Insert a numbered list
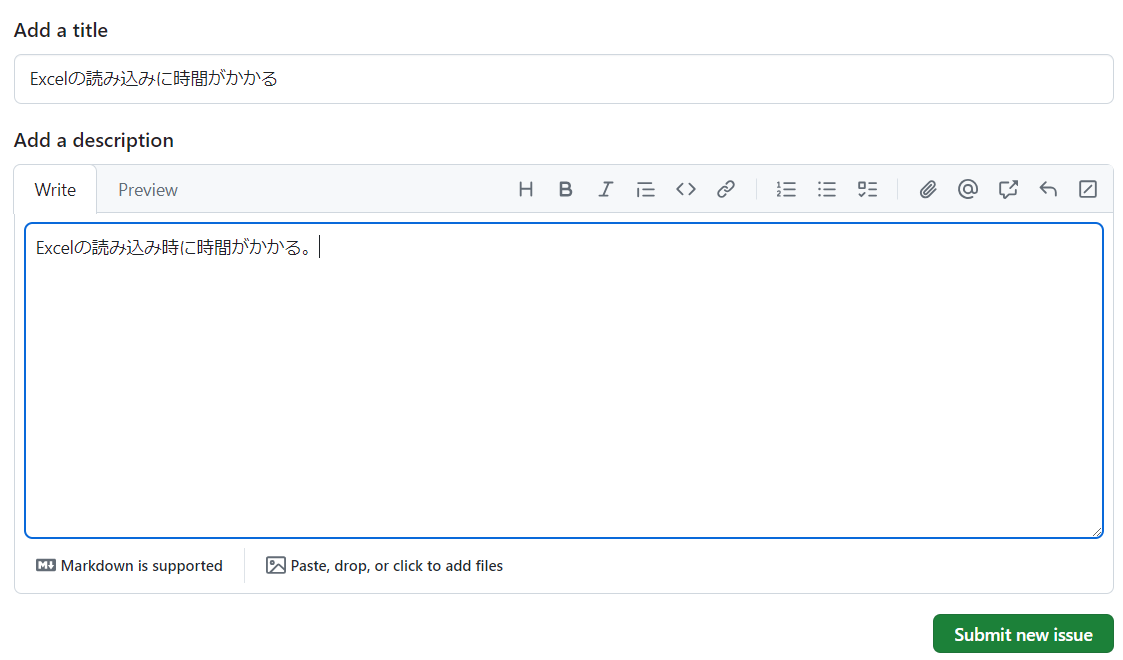The height and width of the screenshot is (660, 1123). click(x=786, y=189)
